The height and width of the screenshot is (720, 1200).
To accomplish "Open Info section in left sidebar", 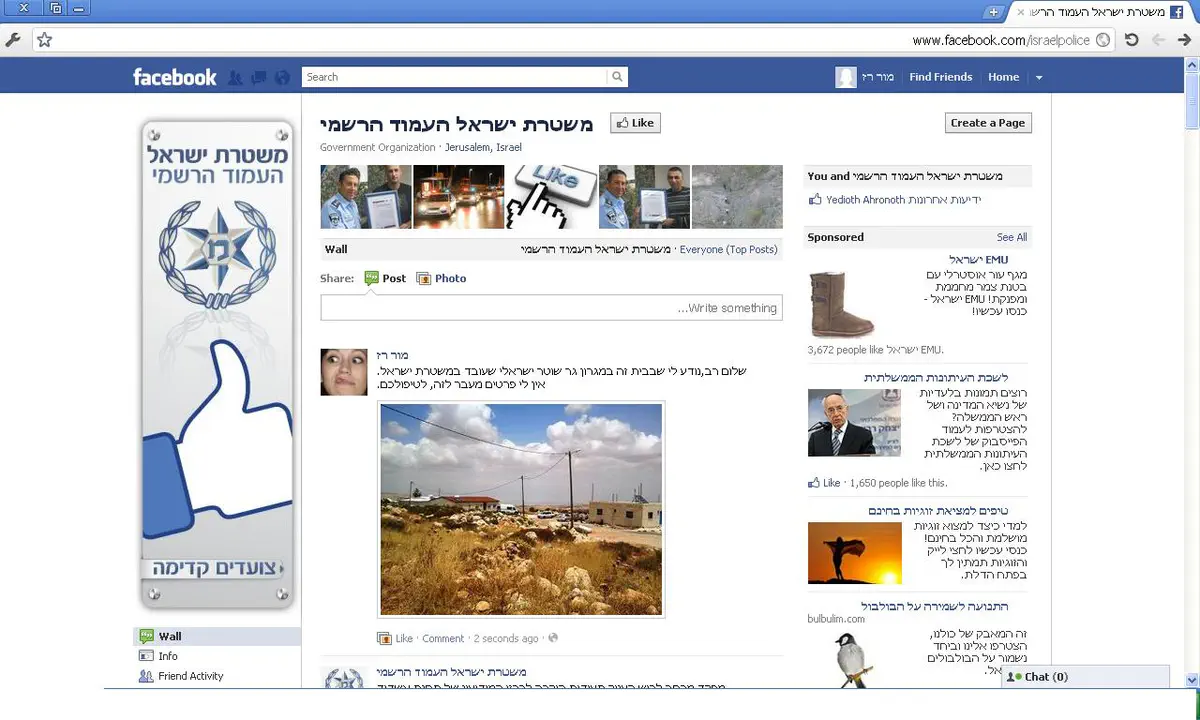I will click(x=167, y=656).
